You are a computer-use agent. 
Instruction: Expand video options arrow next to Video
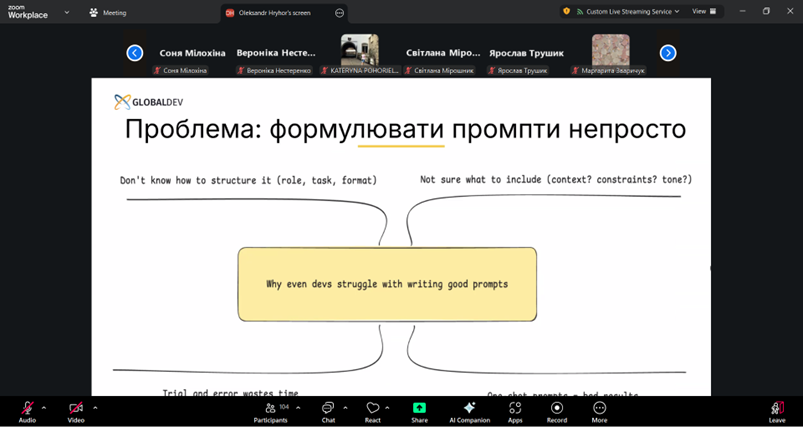[95, 408]
